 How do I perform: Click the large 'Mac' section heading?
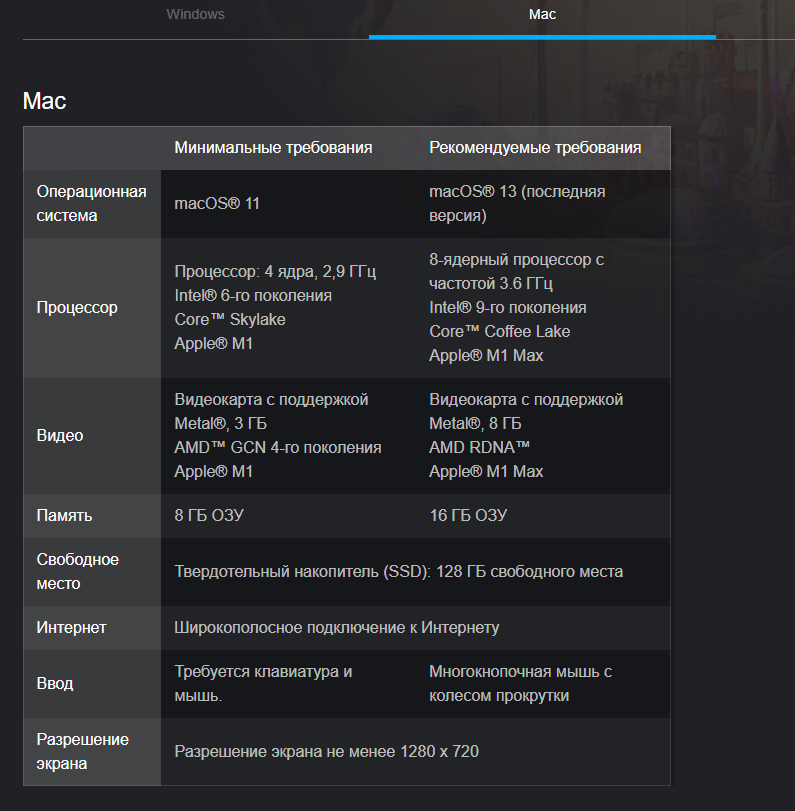44,101
